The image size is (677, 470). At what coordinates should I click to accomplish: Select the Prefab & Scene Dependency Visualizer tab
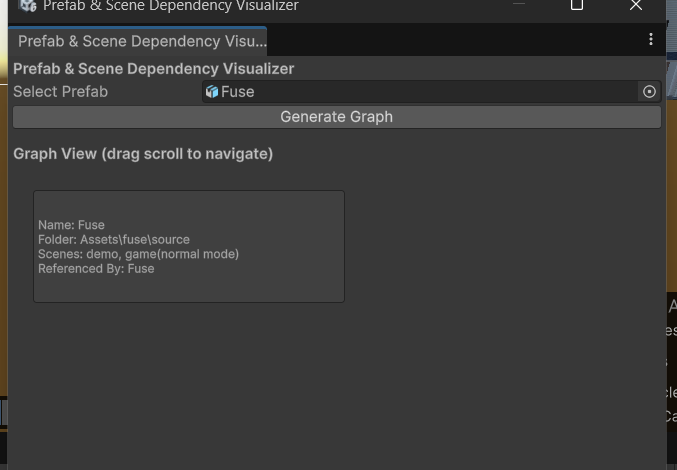point(140,42)
